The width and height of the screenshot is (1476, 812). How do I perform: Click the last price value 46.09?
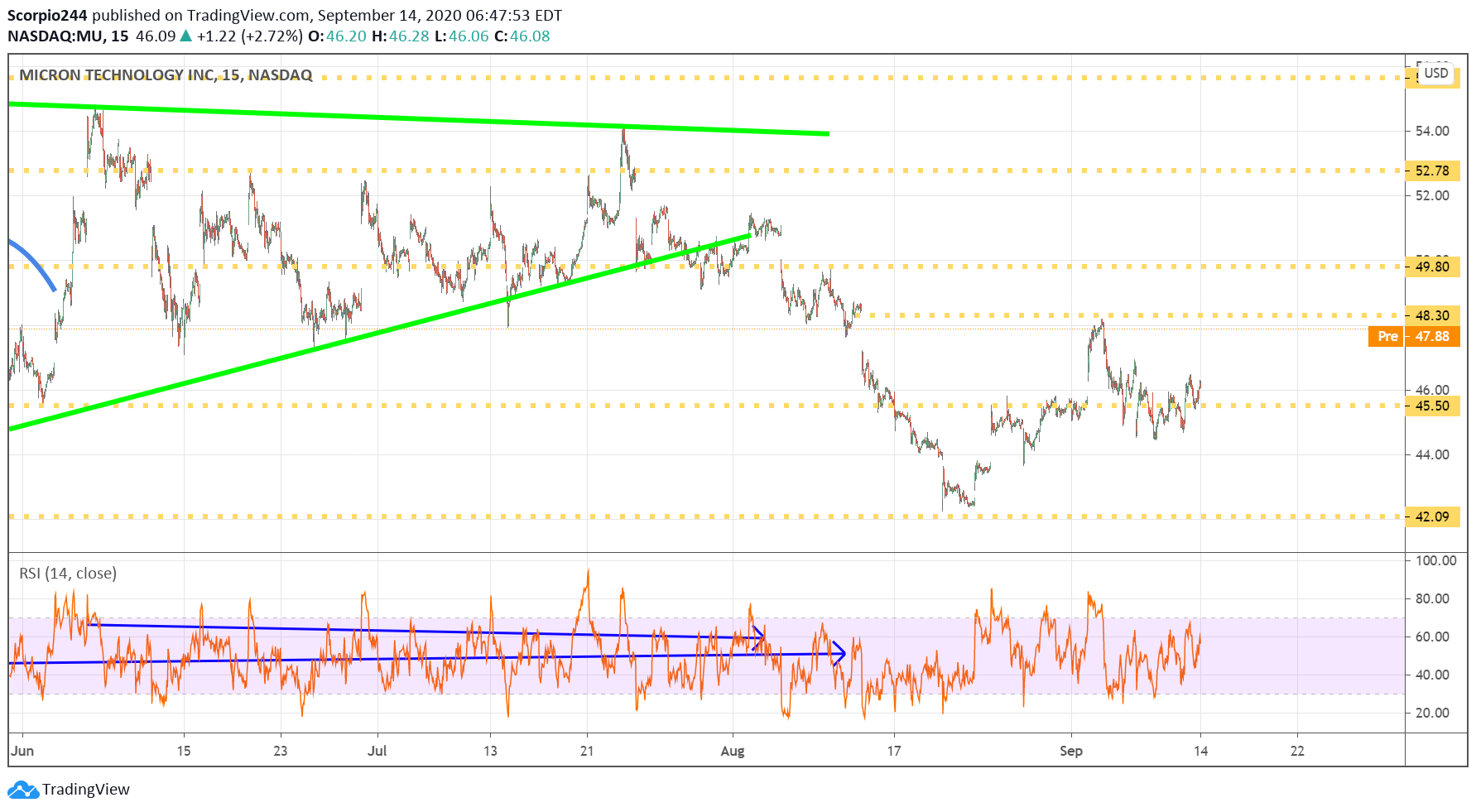(x=156, y=36)
